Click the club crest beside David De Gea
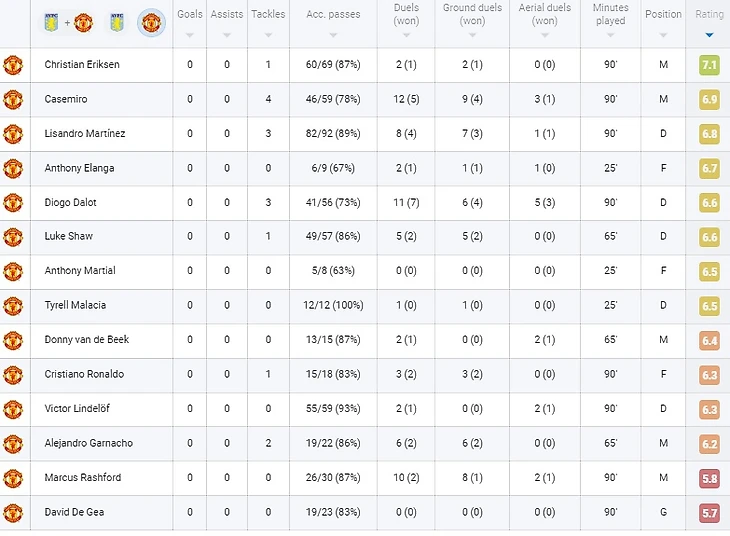The image size is (730, 536). (13, 512)
